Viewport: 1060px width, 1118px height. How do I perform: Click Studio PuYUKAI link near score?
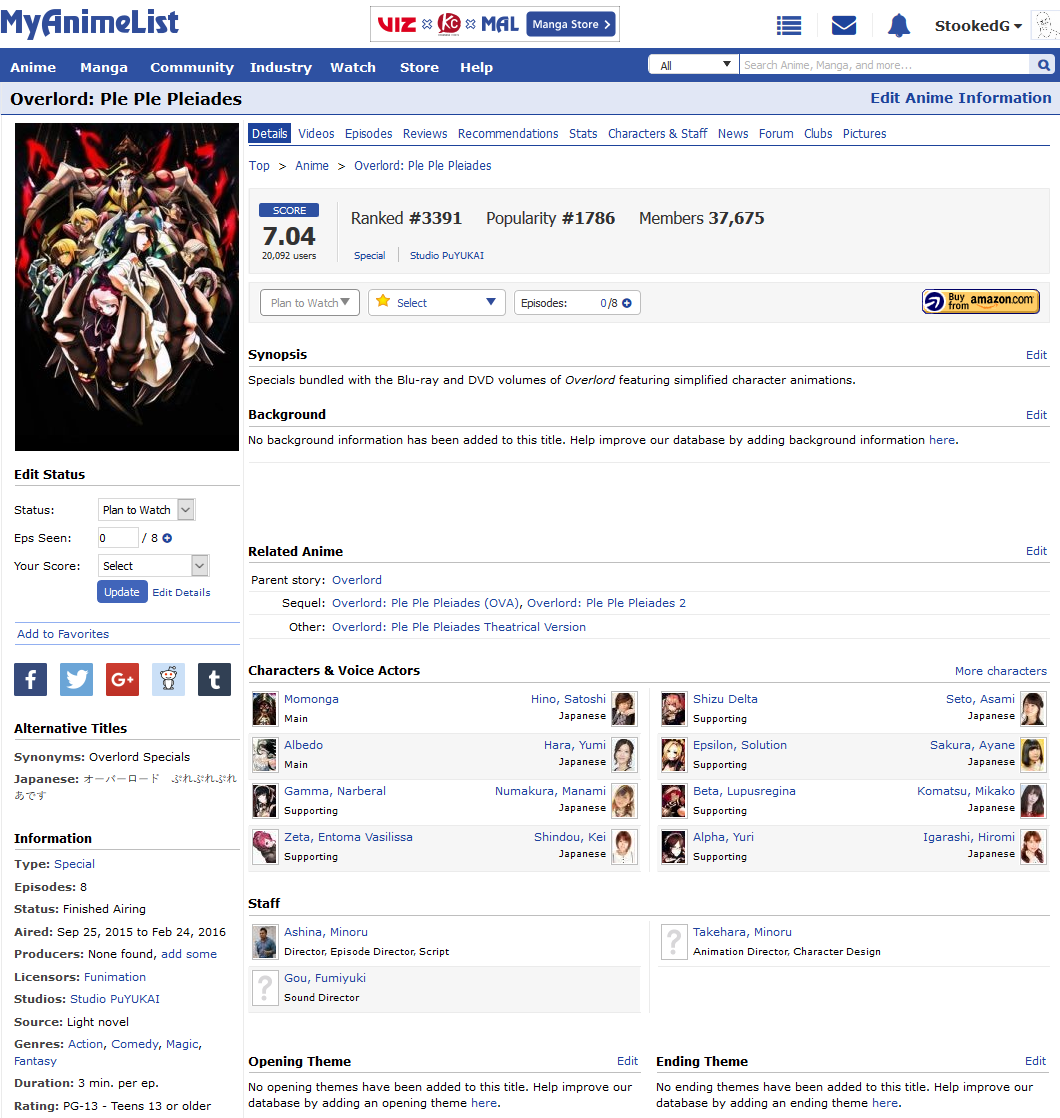coord(447,255)
